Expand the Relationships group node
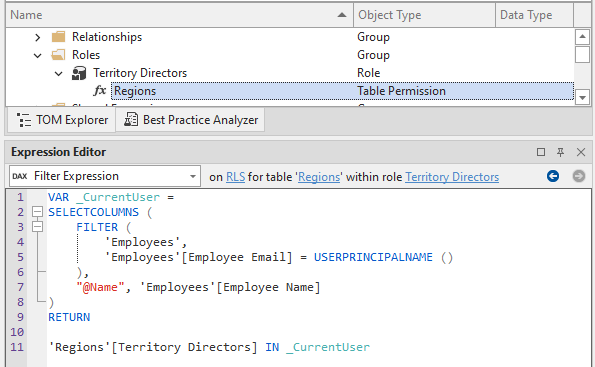Screen dimensions: 595x367 [38, 37]
